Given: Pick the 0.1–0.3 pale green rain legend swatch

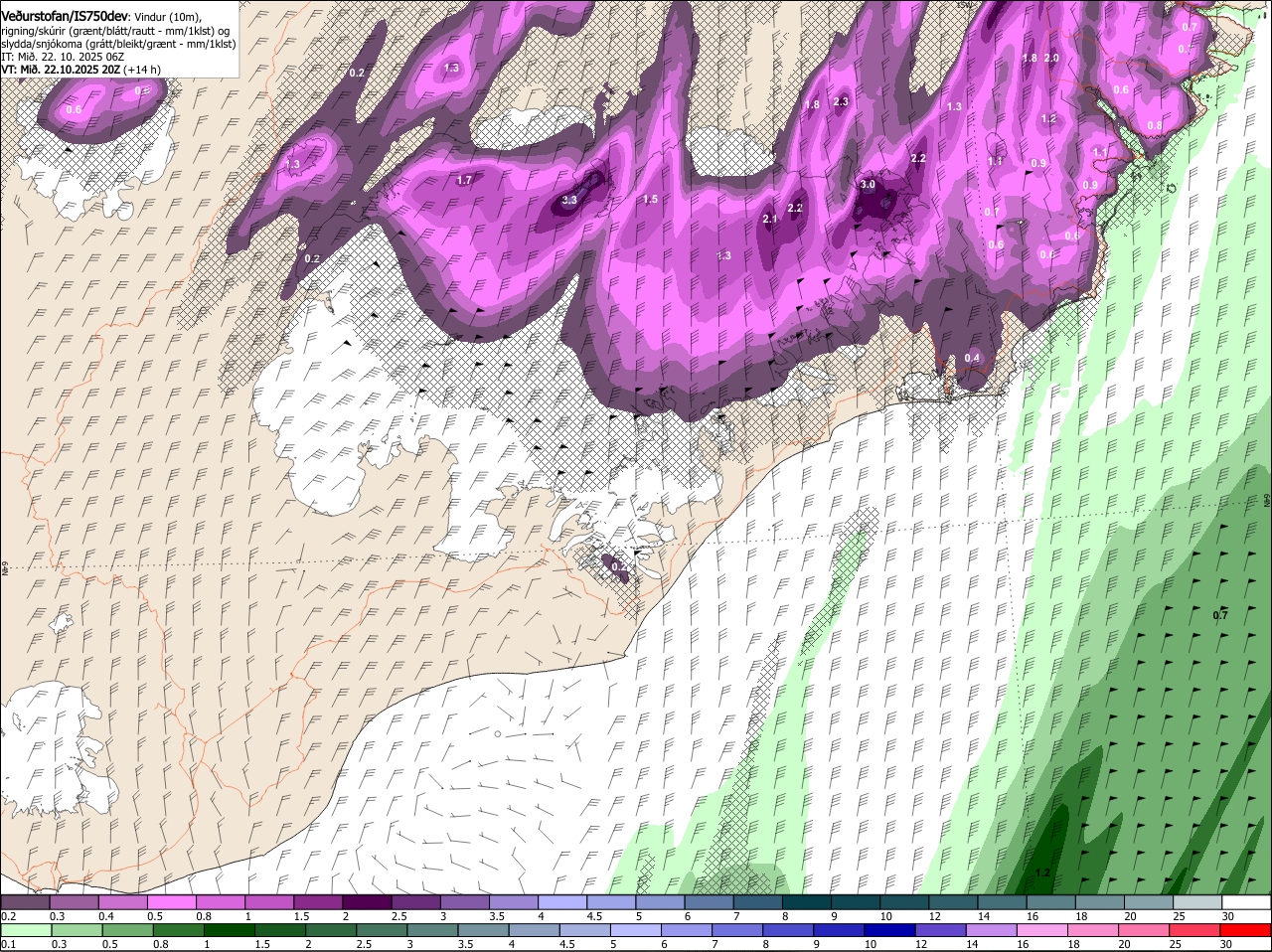Looking at the screenshot, I should 25,930.
